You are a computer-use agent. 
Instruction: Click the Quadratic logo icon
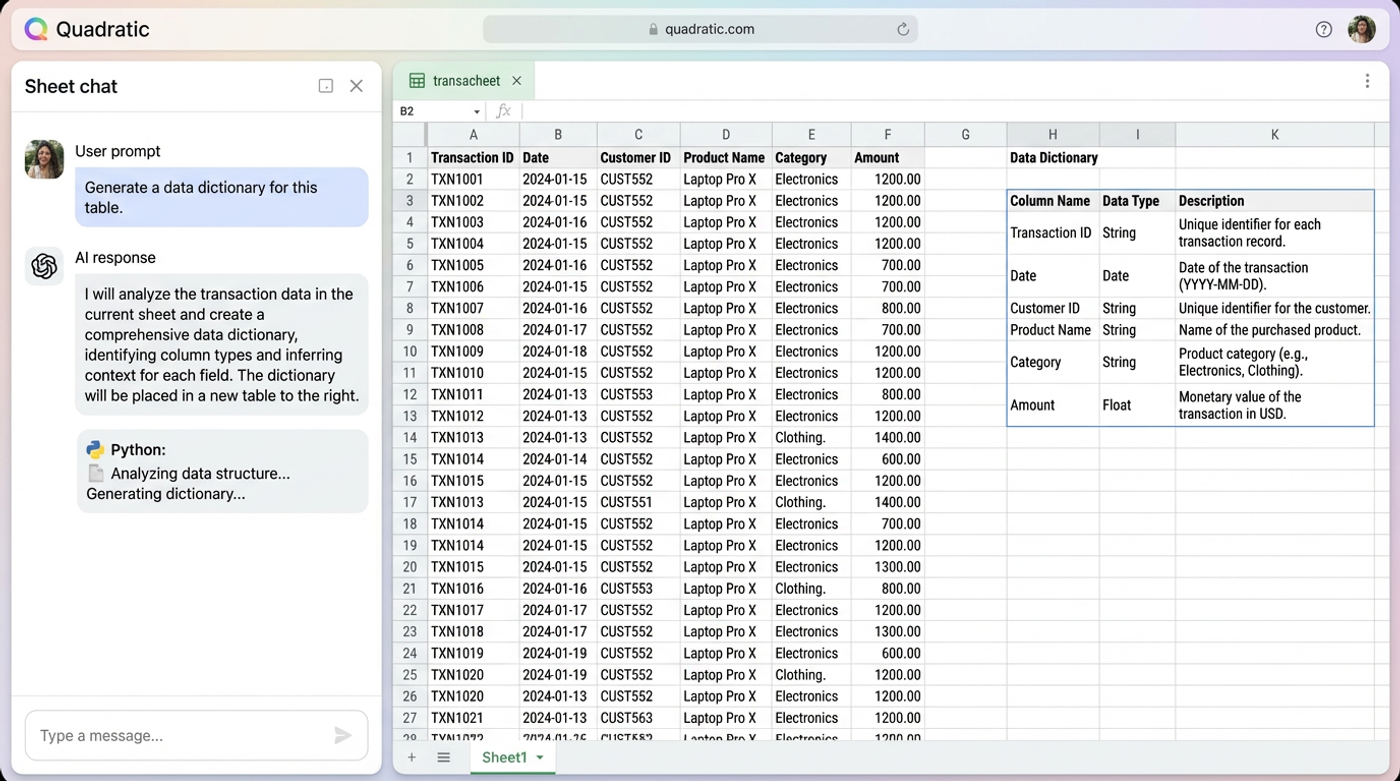36,29
